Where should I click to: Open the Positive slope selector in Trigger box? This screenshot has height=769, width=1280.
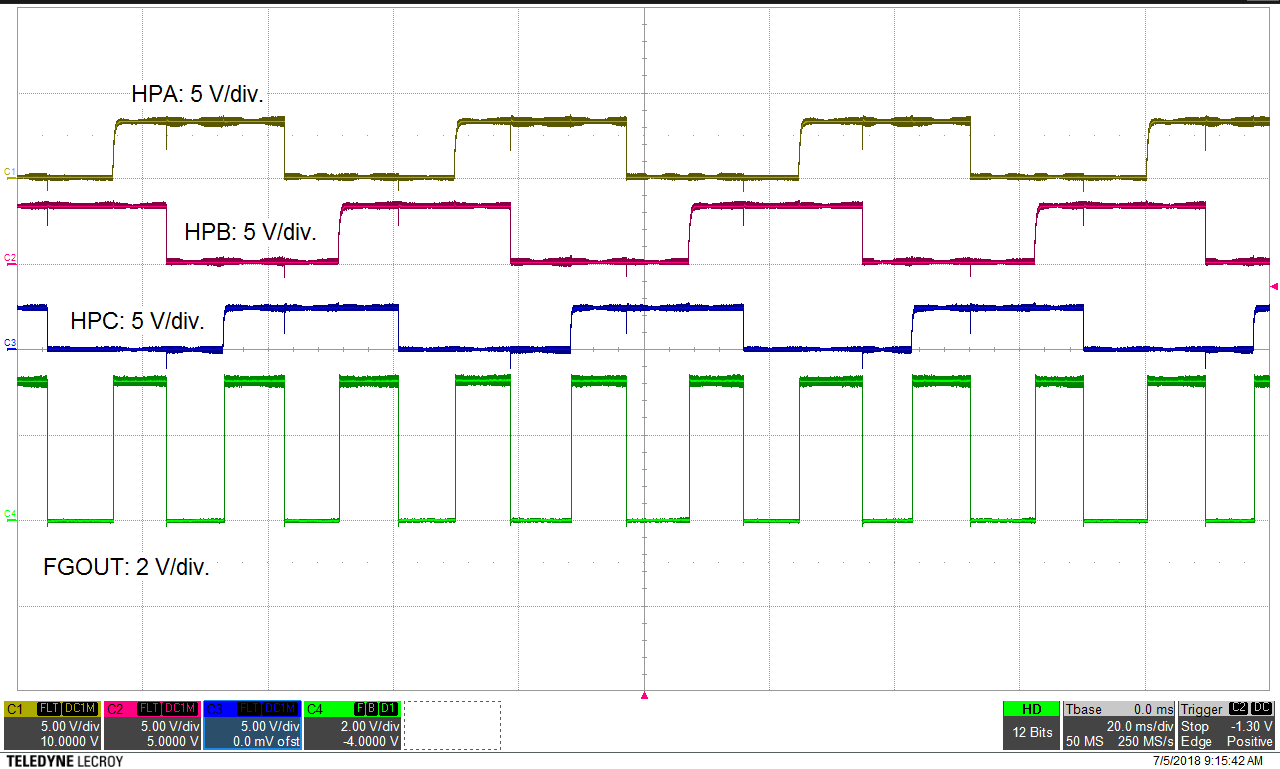pyautogui.click(x=1248, y=741)
